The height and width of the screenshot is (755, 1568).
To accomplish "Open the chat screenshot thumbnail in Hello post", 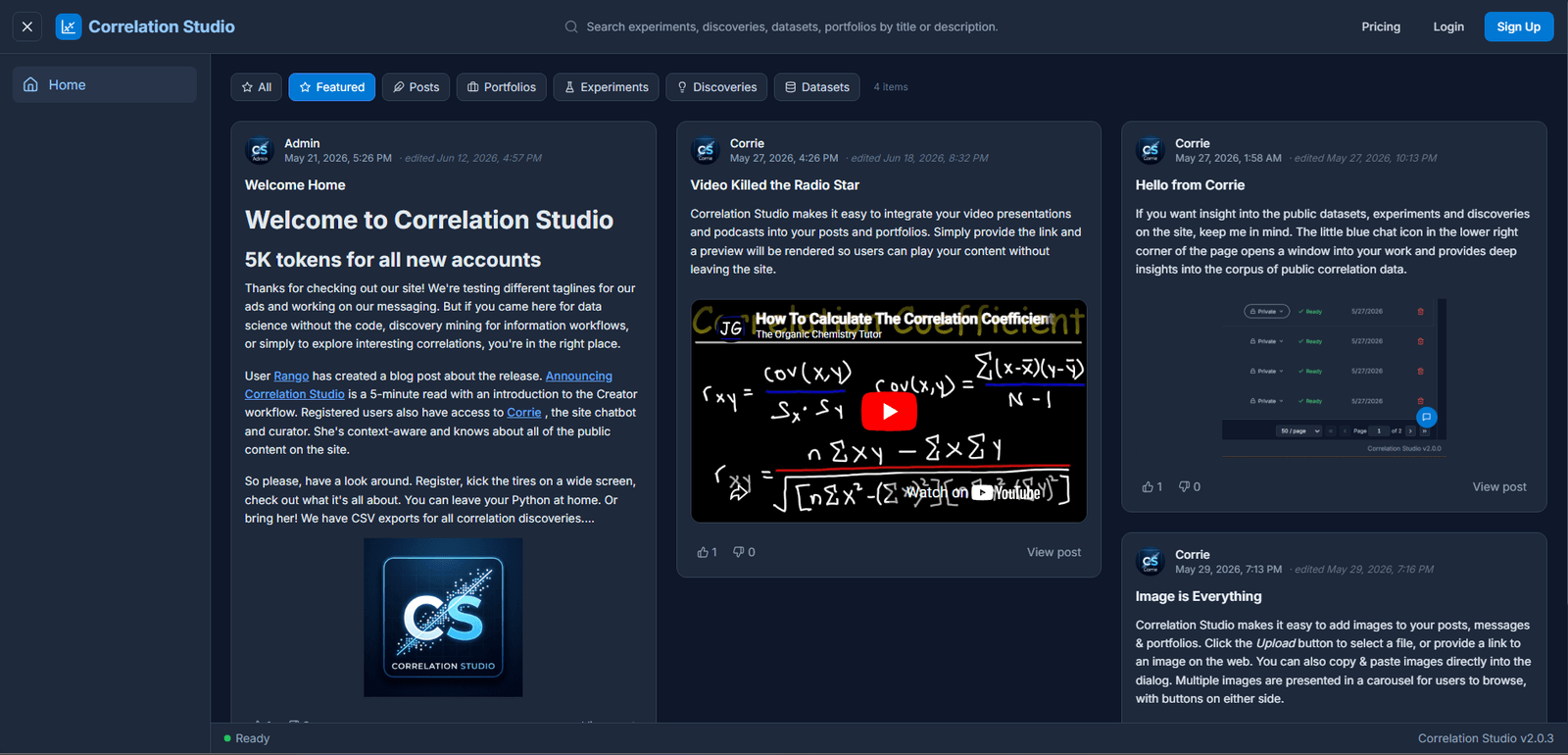I will point(1334,377).
